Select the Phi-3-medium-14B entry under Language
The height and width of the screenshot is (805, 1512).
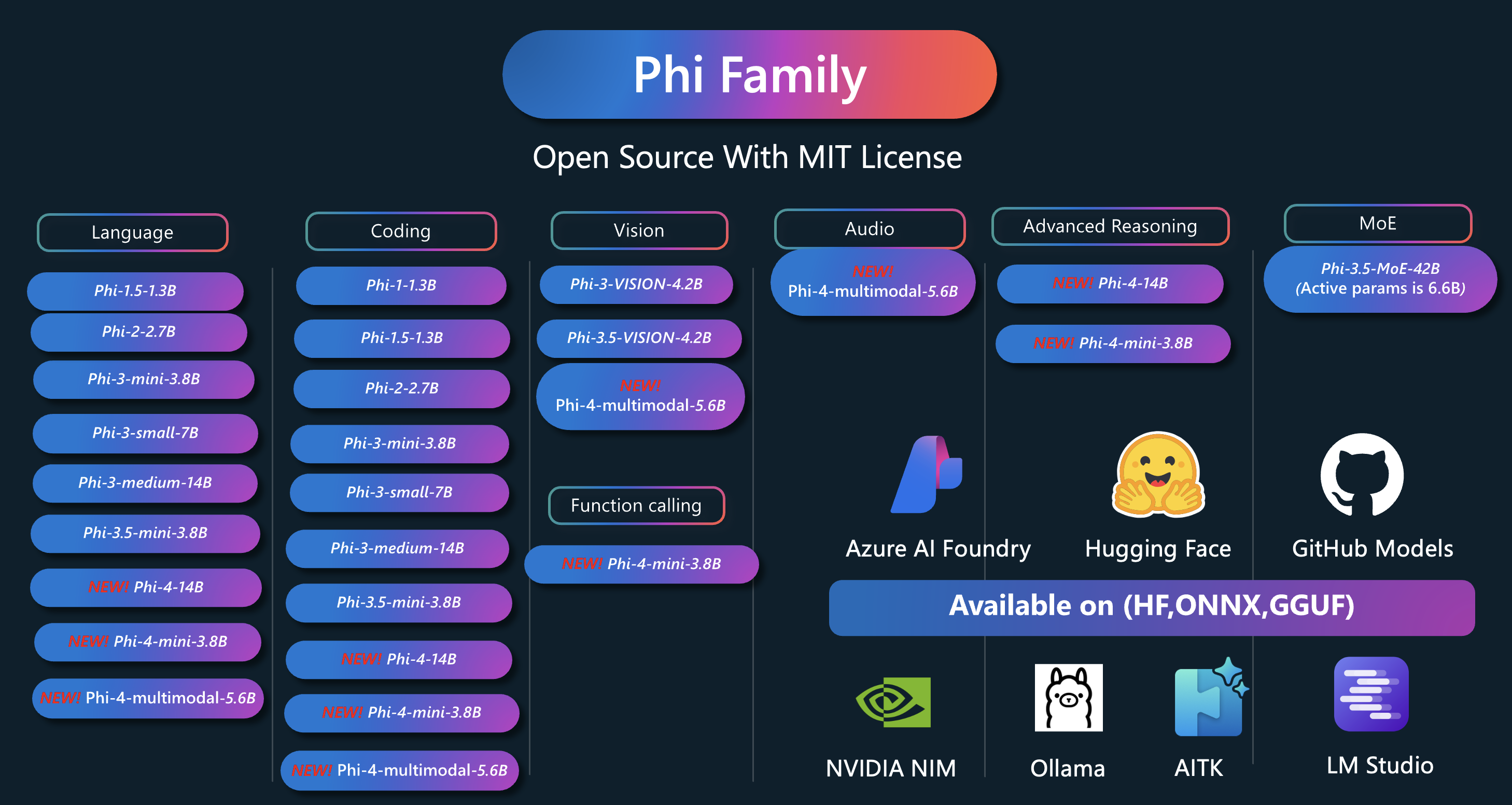(144, 483)
